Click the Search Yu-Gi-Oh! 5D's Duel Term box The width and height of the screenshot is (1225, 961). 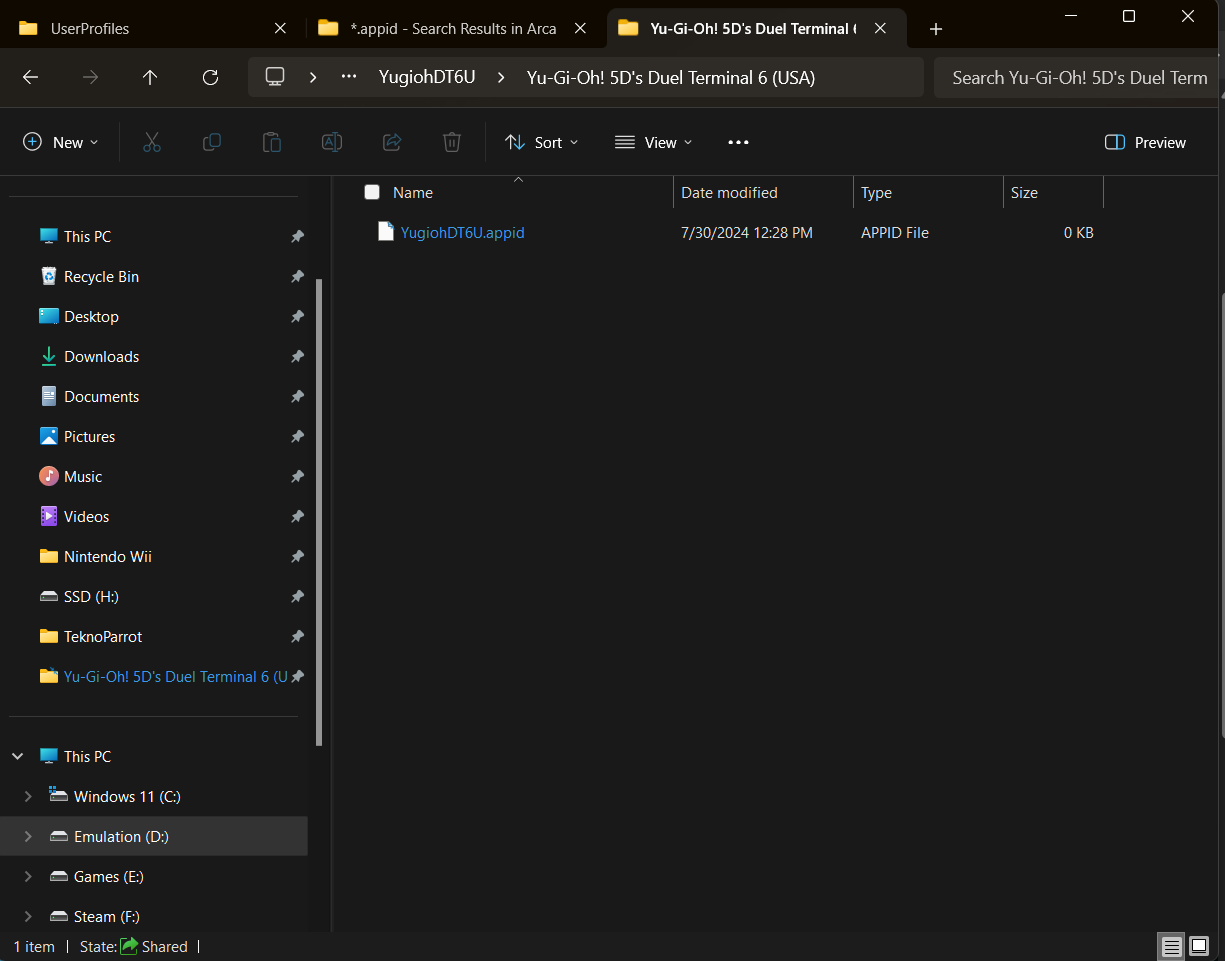pos(1079,77)
